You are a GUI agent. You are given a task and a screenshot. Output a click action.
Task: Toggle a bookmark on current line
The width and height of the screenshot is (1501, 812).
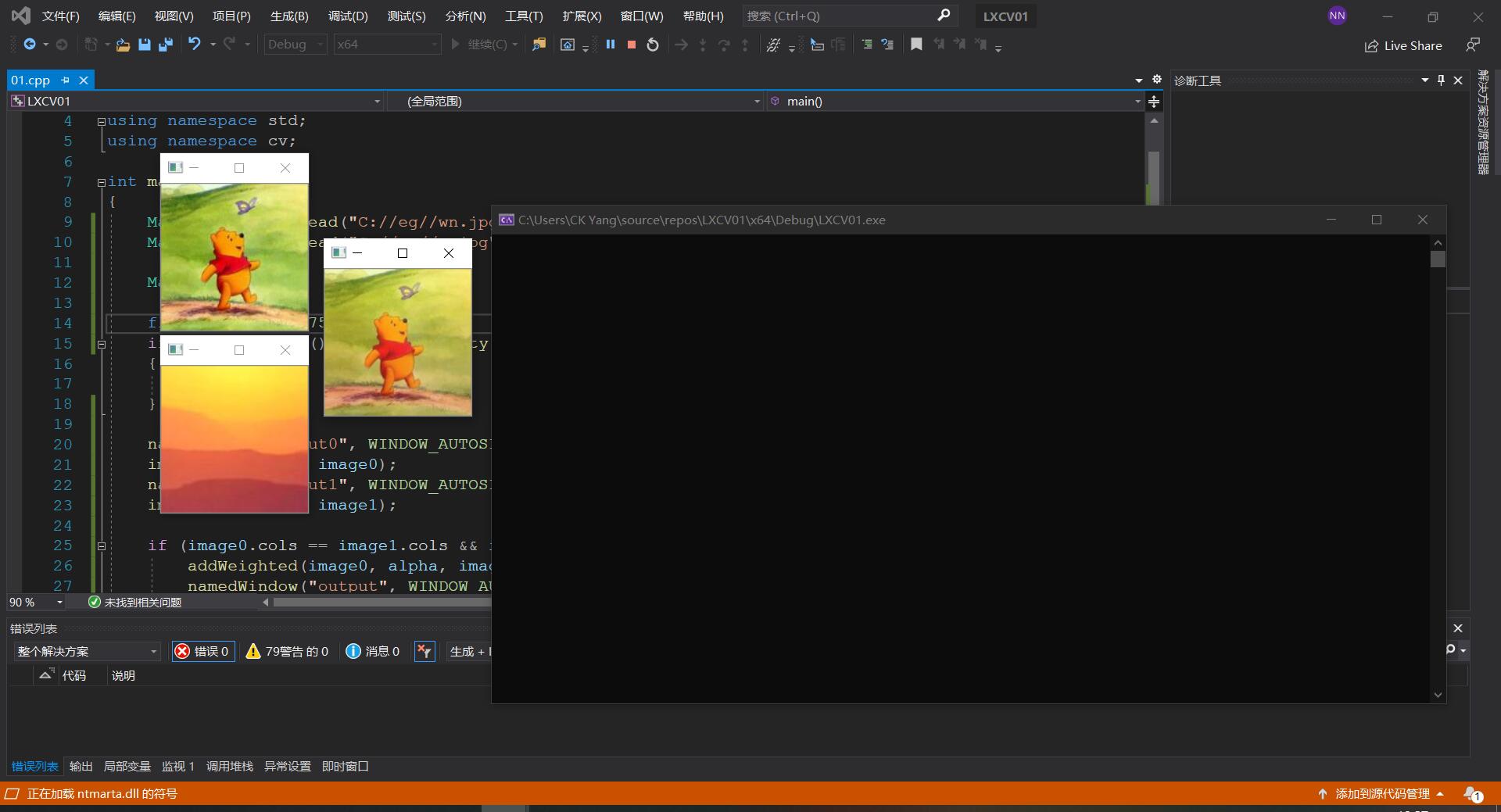(916, 45)
